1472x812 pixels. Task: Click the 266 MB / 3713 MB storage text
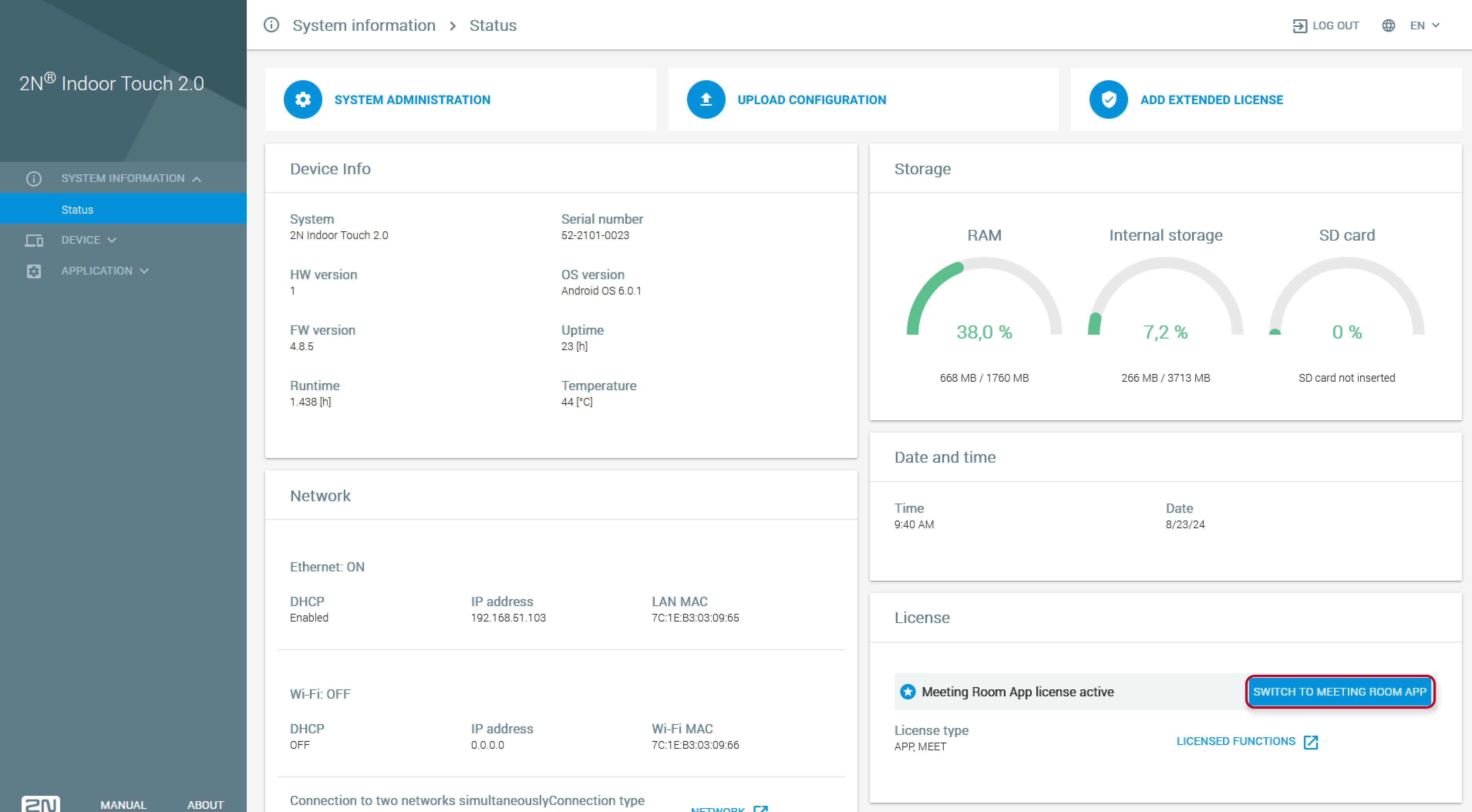point(1165,378)
